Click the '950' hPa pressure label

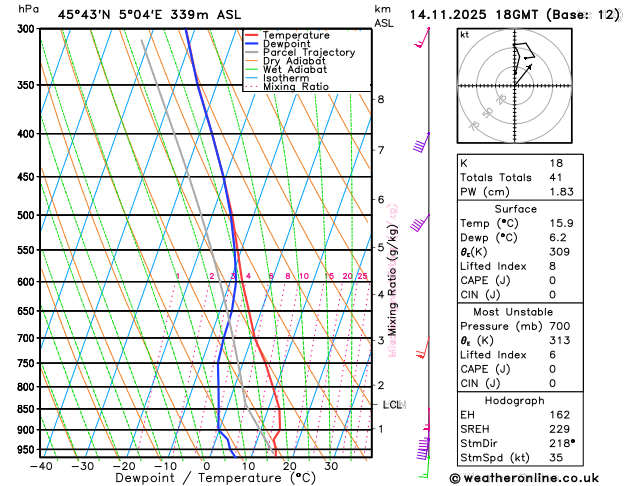28,450
